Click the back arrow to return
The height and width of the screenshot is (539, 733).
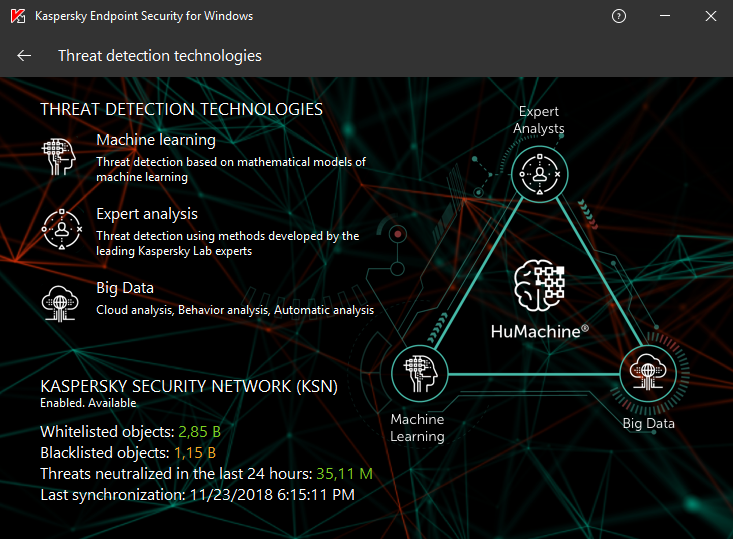click(25, 56)
